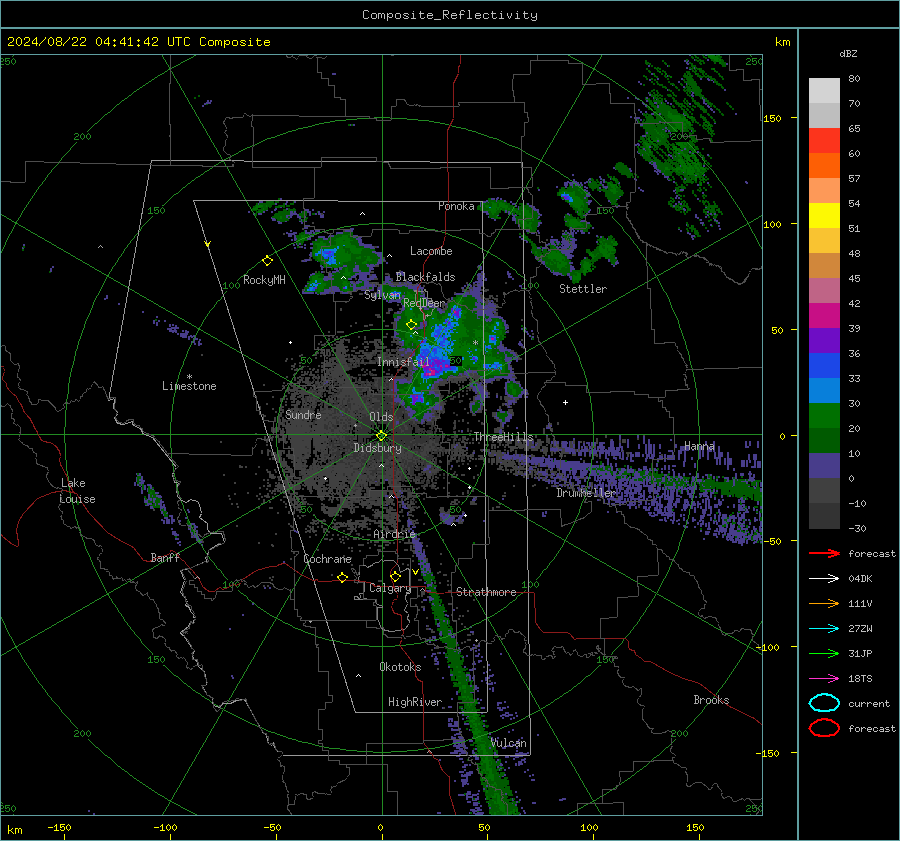Click the Ponoka city label
The height and width of the screenshot is (841, 900).
[x=456, y=206]
